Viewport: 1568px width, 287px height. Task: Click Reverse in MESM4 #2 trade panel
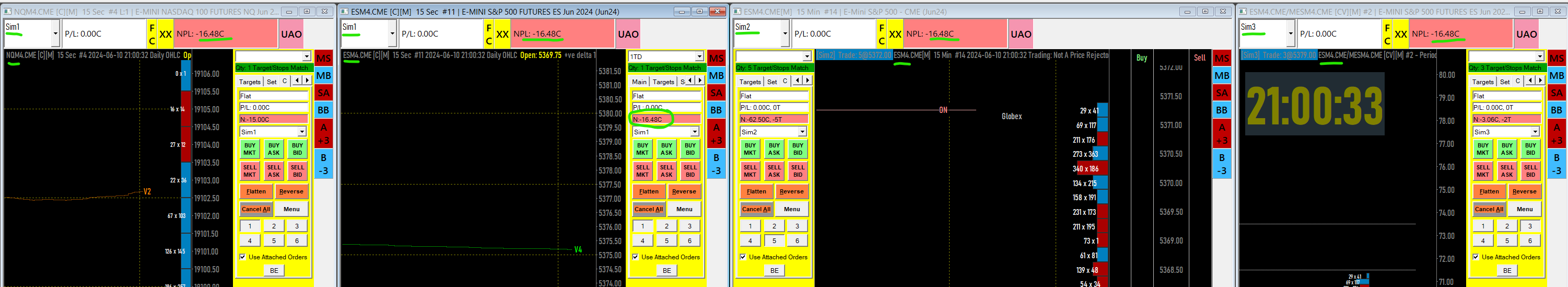pos(1524,191)
